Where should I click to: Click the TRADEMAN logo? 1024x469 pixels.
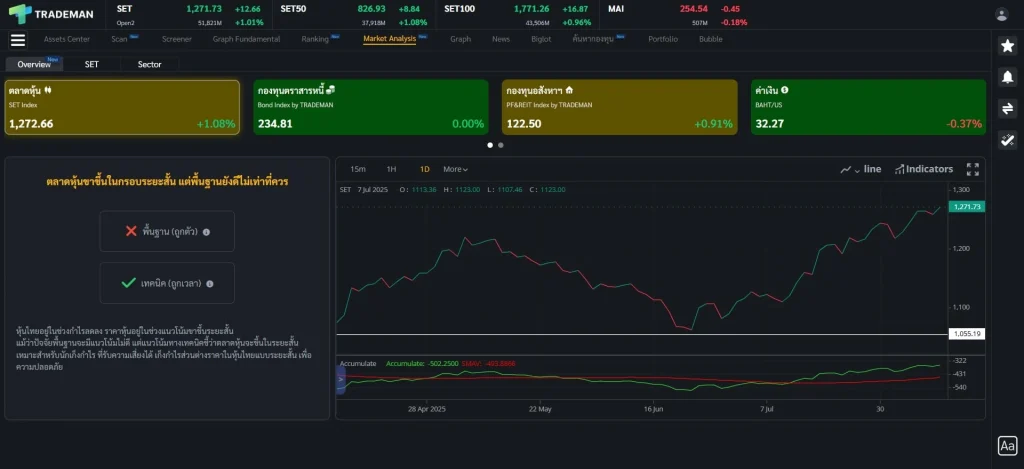tap(52, 14)
